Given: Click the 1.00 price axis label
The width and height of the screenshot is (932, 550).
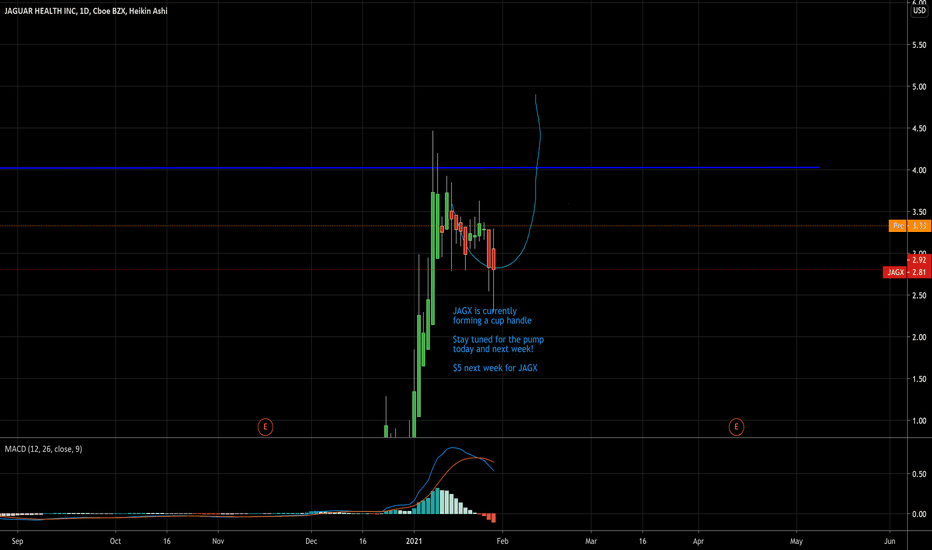Looking at the screenshot, I should 919,421.
